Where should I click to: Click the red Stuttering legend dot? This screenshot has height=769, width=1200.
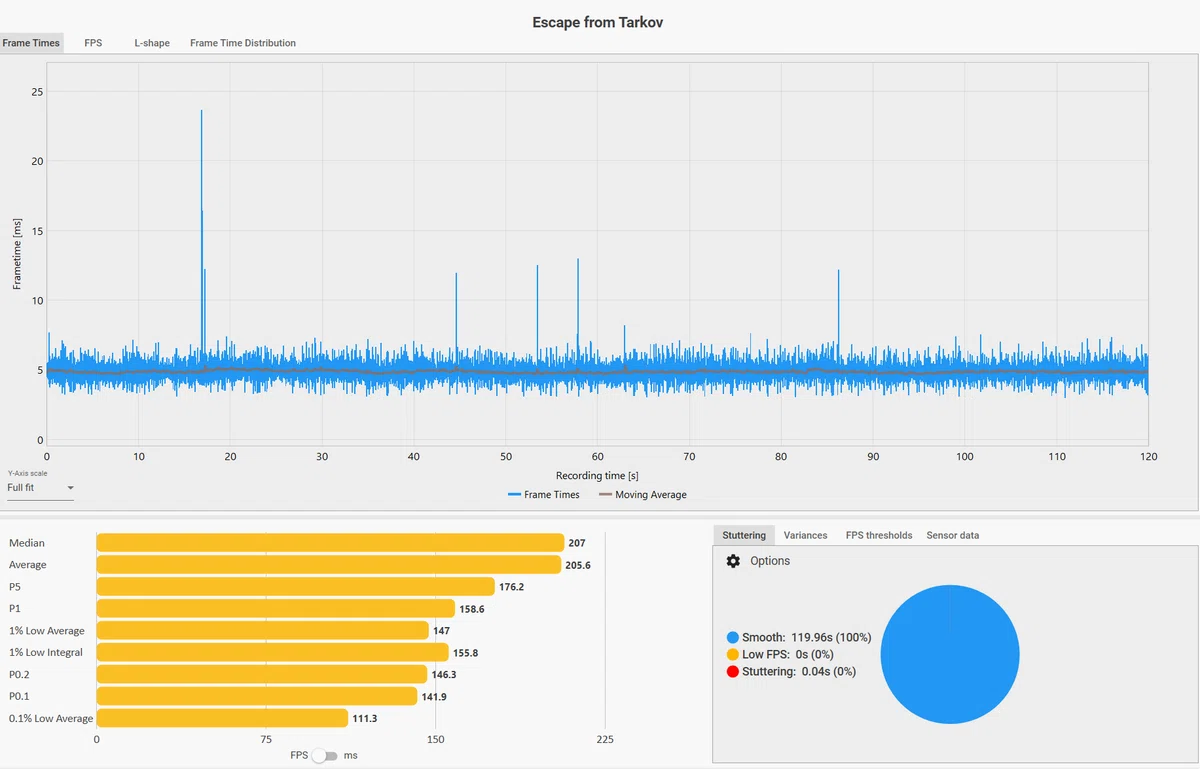[733, 671]
